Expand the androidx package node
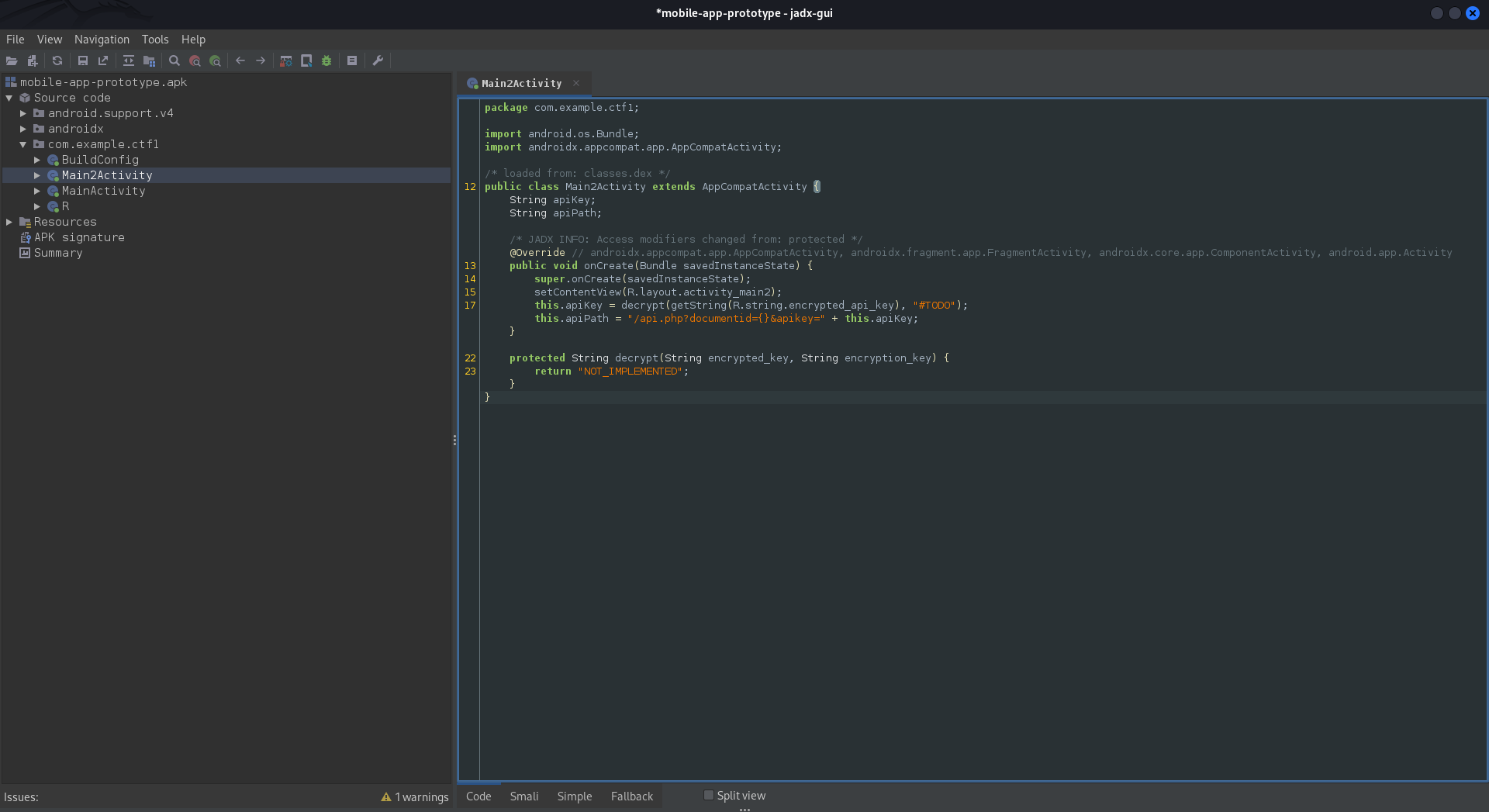This screenshot has height=812, width=1489. pyautogui.click(x=23, y=129)
